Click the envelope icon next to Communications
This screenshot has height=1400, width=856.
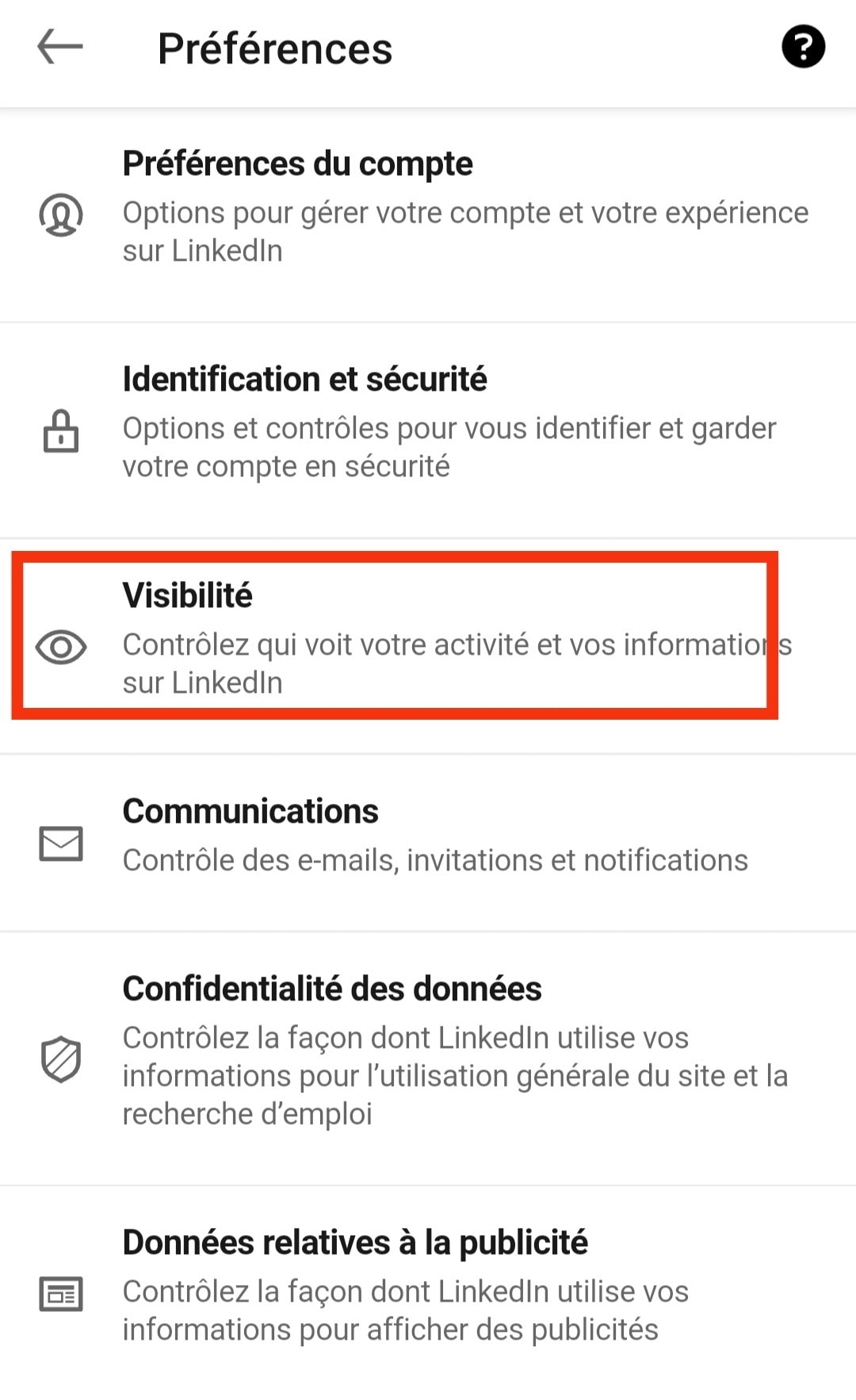pos(61,843)
